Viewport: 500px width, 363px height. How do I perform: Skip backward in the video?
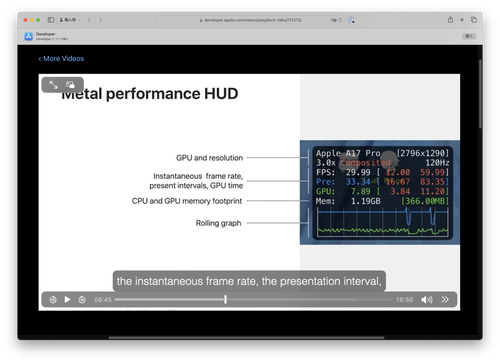click(x=53, y=300)
